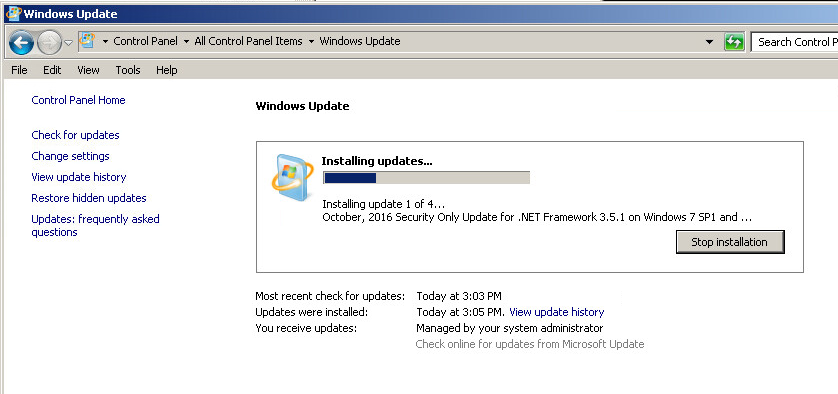Go to Control Panel Home

79,100
